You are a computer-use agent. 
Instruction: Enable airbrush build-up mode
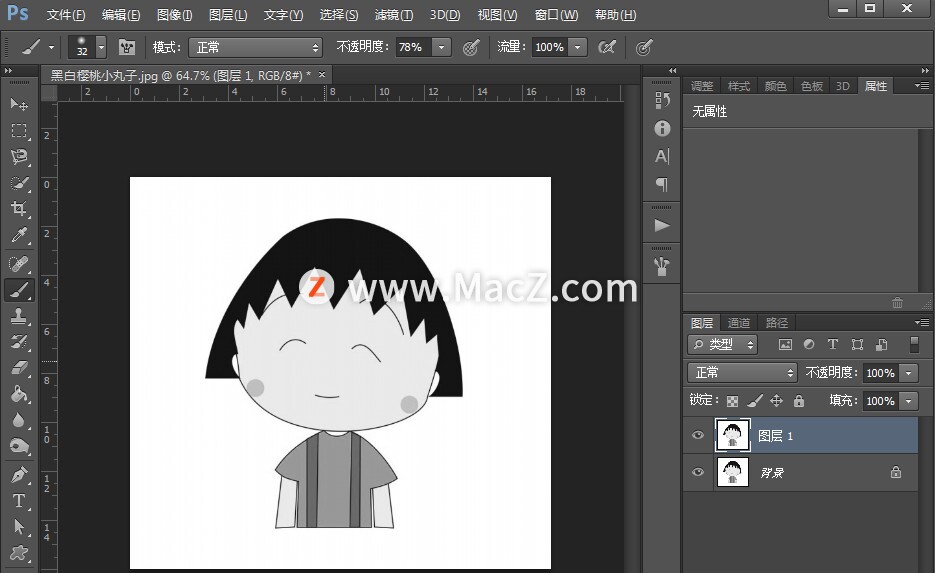click(x=607, y=47)
